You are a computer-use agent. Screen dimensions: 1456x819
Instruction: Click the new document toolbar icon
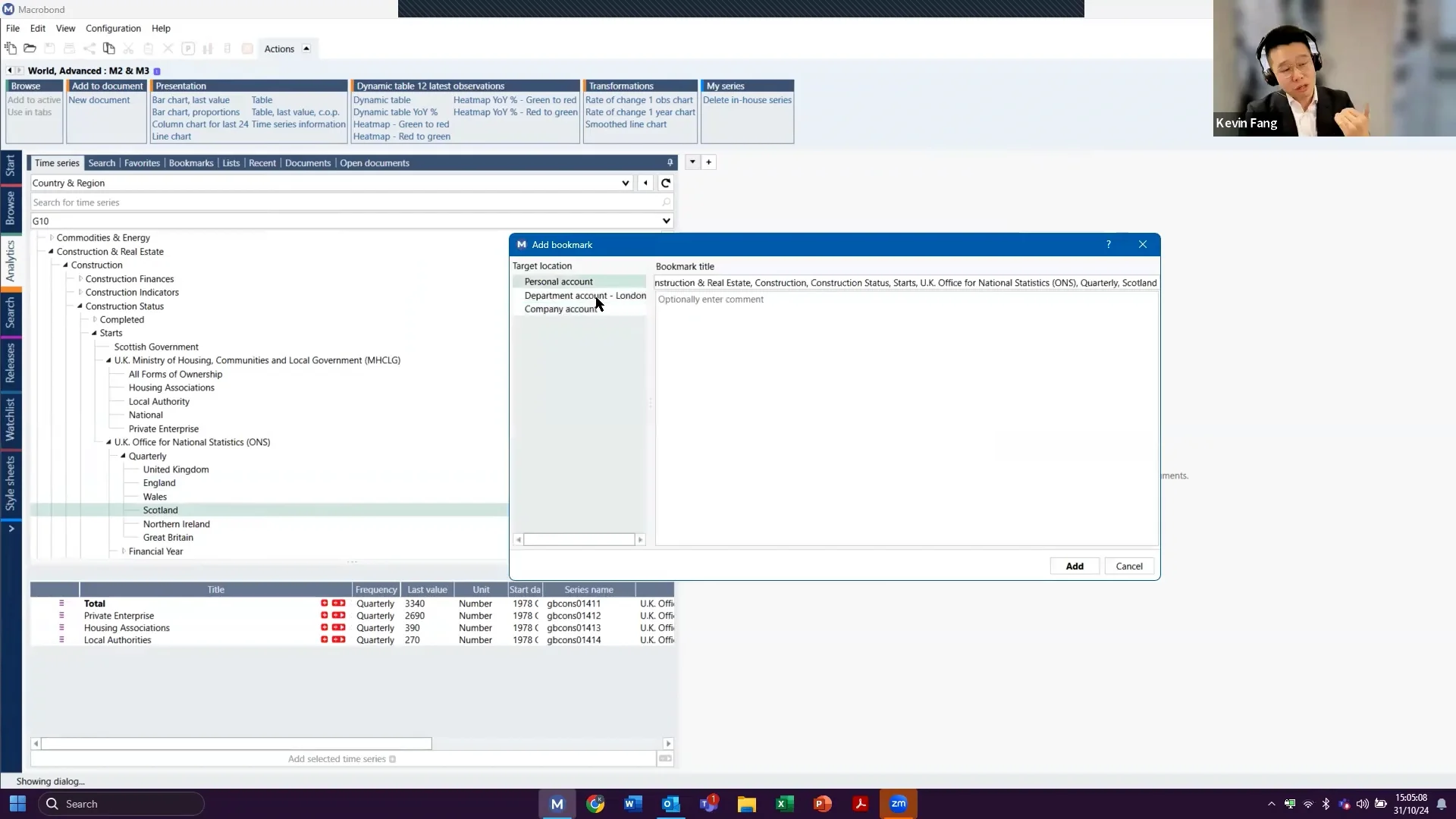click(x=11, y=49)
